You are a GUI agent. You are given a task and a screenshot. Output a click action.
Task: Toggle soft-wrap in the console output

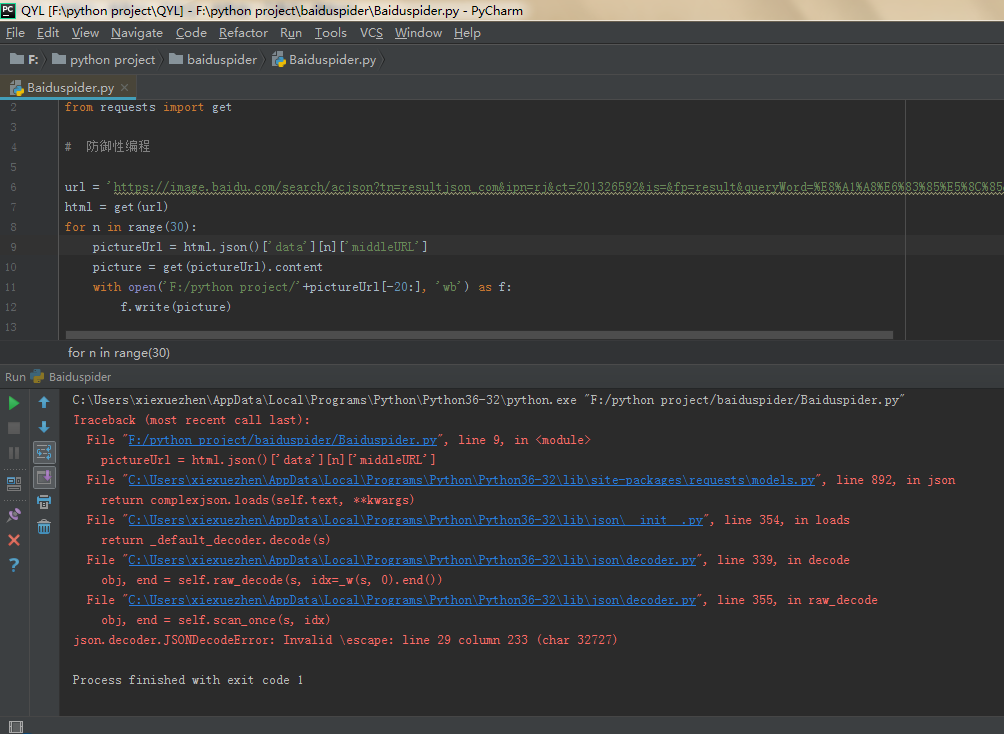click(x=44, y=453)
